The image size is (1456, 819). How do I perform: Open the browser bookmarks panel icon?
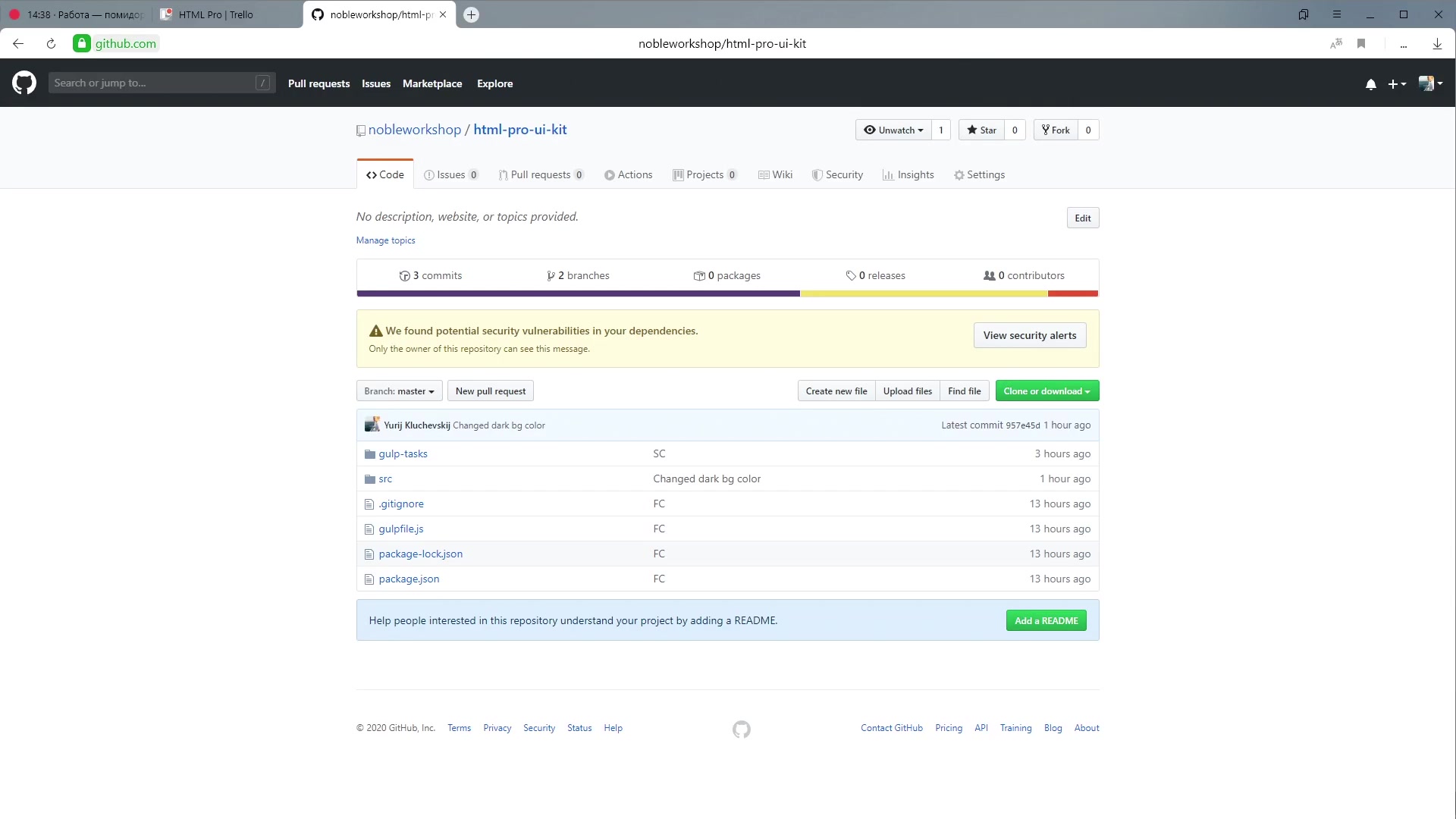coord(1304,14)
